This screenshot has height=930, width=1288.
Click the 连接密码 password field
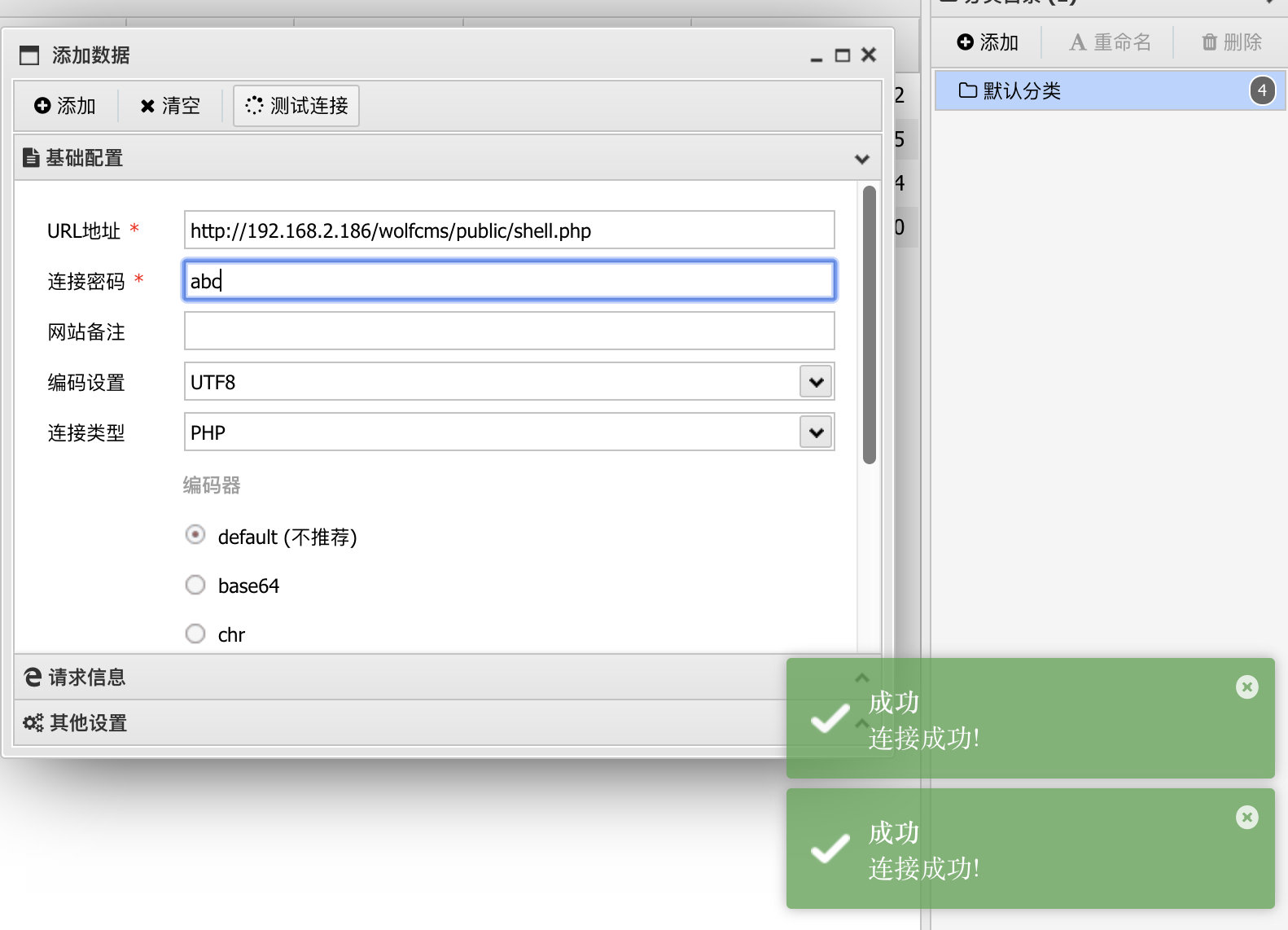(x=509, y=281)
